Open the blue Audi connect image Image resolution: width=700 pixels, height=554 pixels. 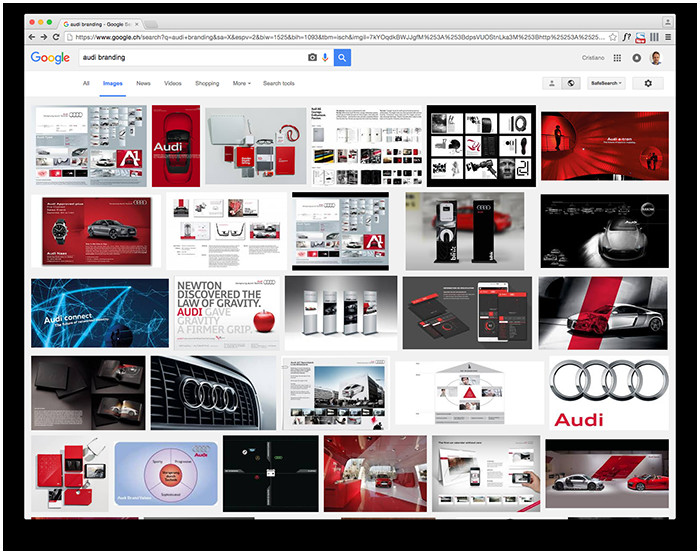(100, 313)
